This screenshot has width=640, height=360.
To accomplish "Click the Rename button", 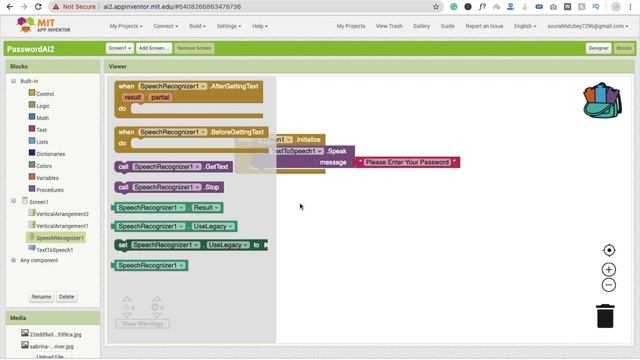I will pyautogui.click(x=41, y=297).
